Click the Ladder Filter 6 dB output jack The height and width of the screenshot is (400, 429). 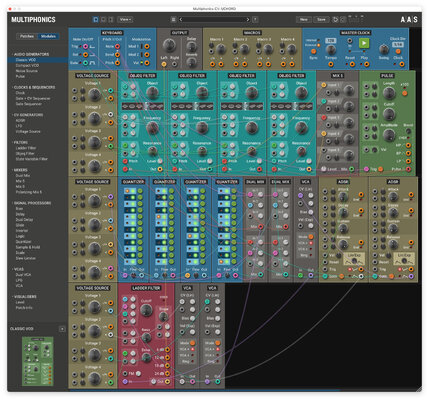(167, 350)
